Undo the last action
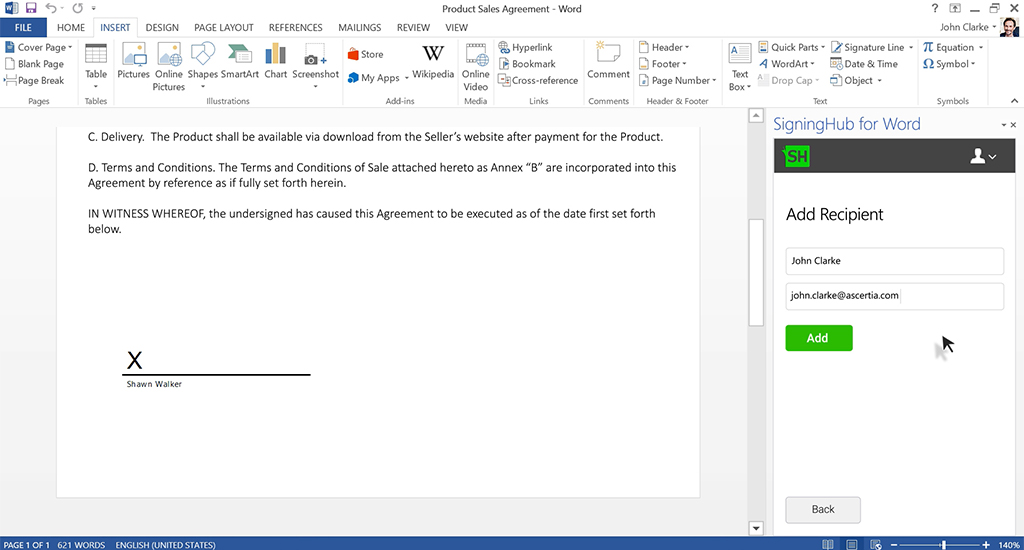The width and height of the screenshot is (1024, 550). (x=50, y=8)
